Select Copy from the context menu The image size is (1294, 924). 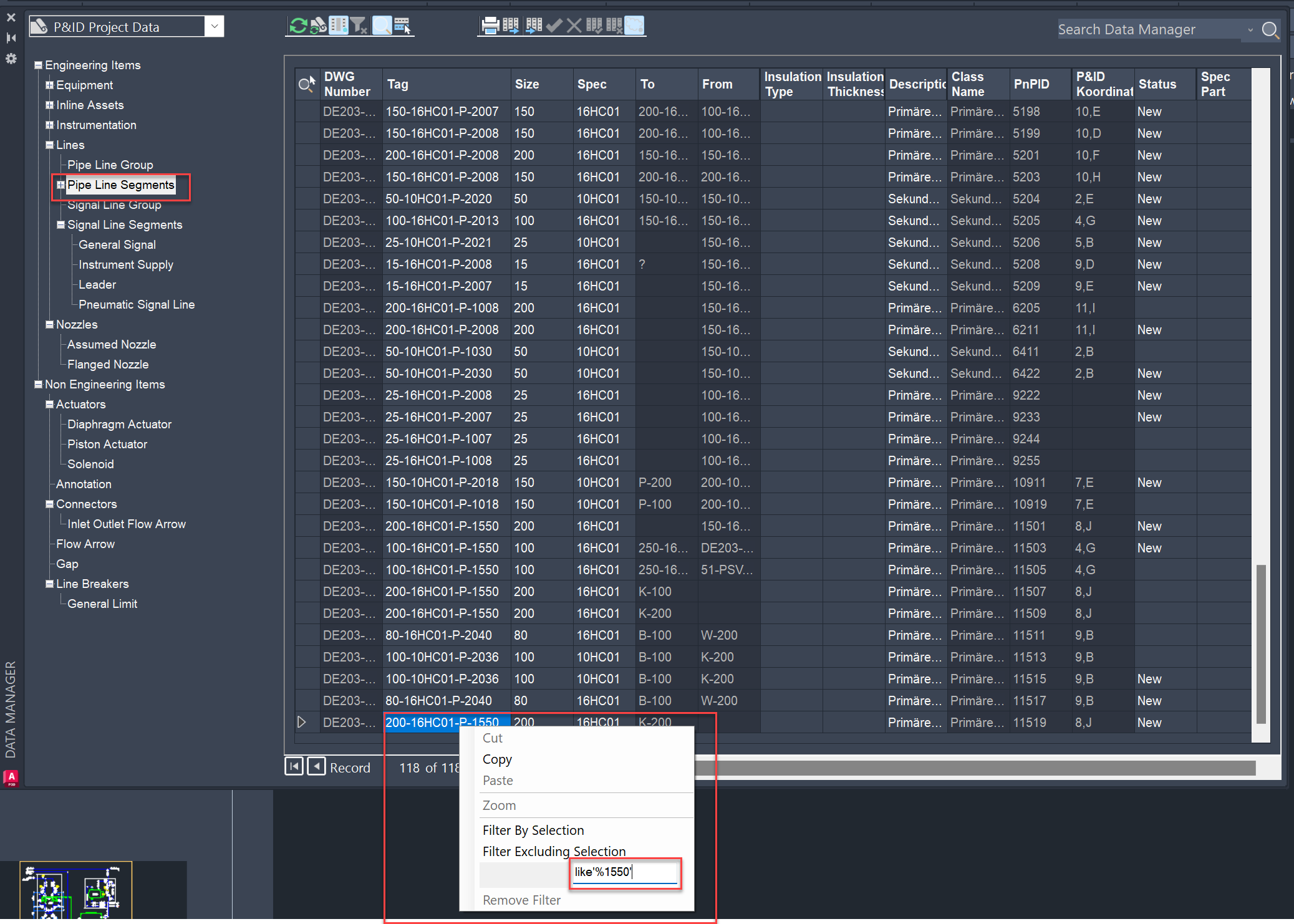click(497, 759)
